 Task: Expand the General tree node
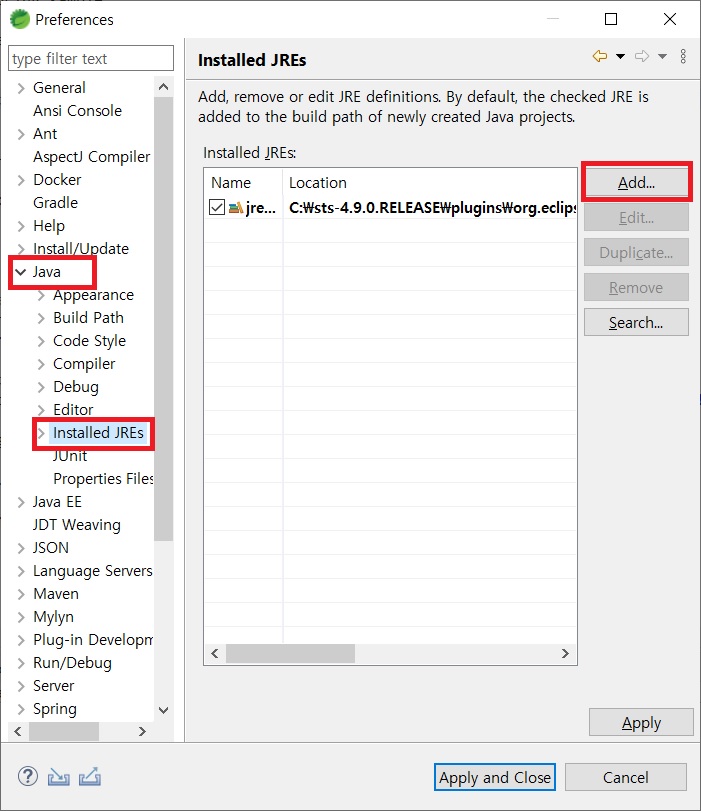[21, 88]
